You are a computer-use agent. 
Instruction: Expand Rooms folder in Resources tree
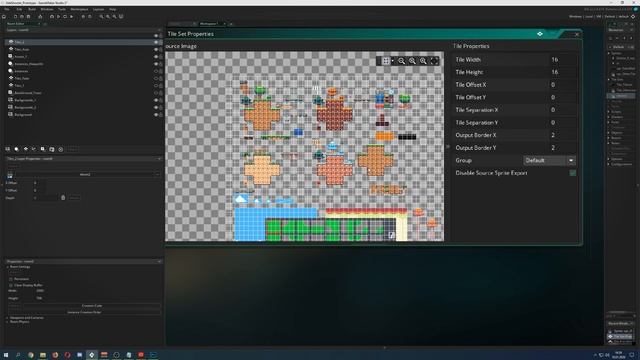coord(609,138)
